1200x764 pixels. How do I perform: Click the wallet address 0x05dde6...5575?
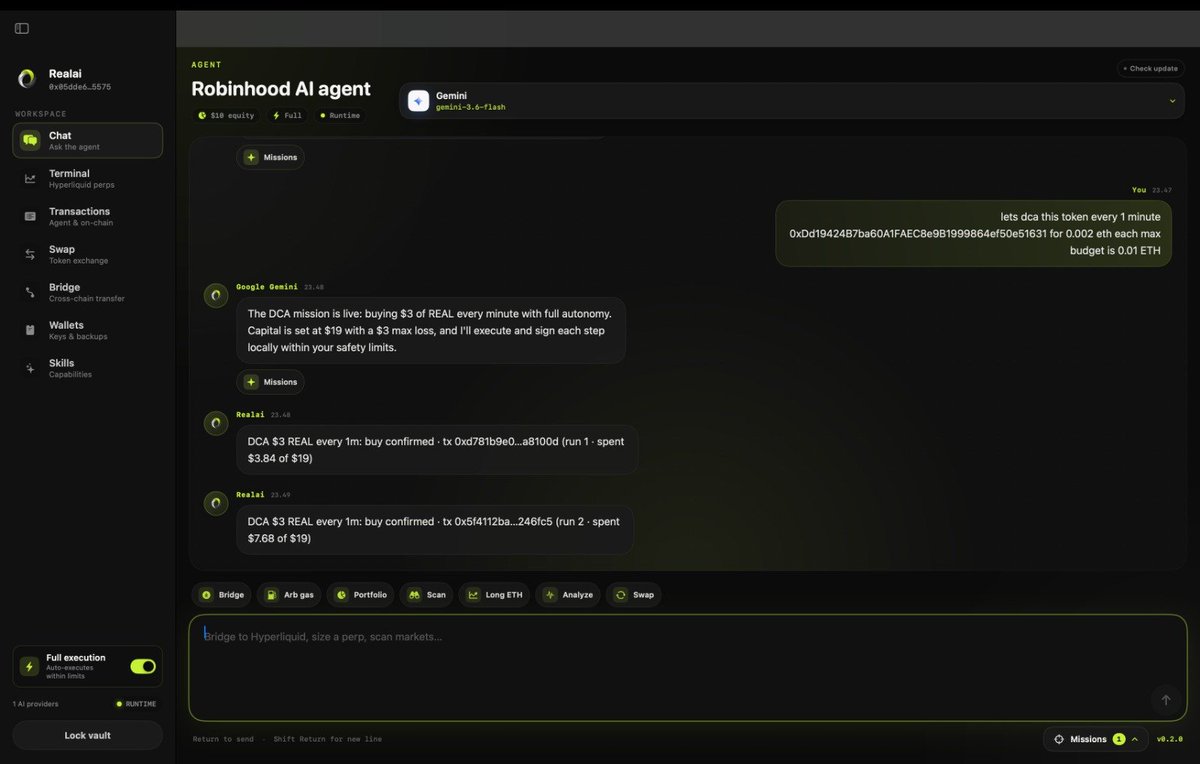tap(80, 87)
